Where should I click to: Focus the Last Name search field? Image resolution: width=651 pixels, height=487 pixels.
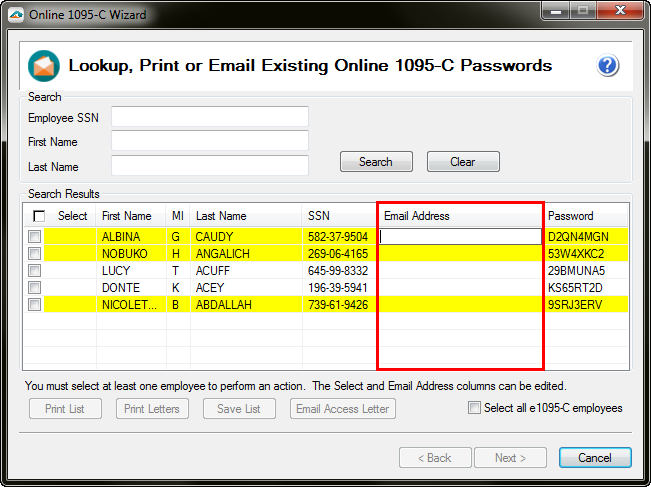pos(210,165)
